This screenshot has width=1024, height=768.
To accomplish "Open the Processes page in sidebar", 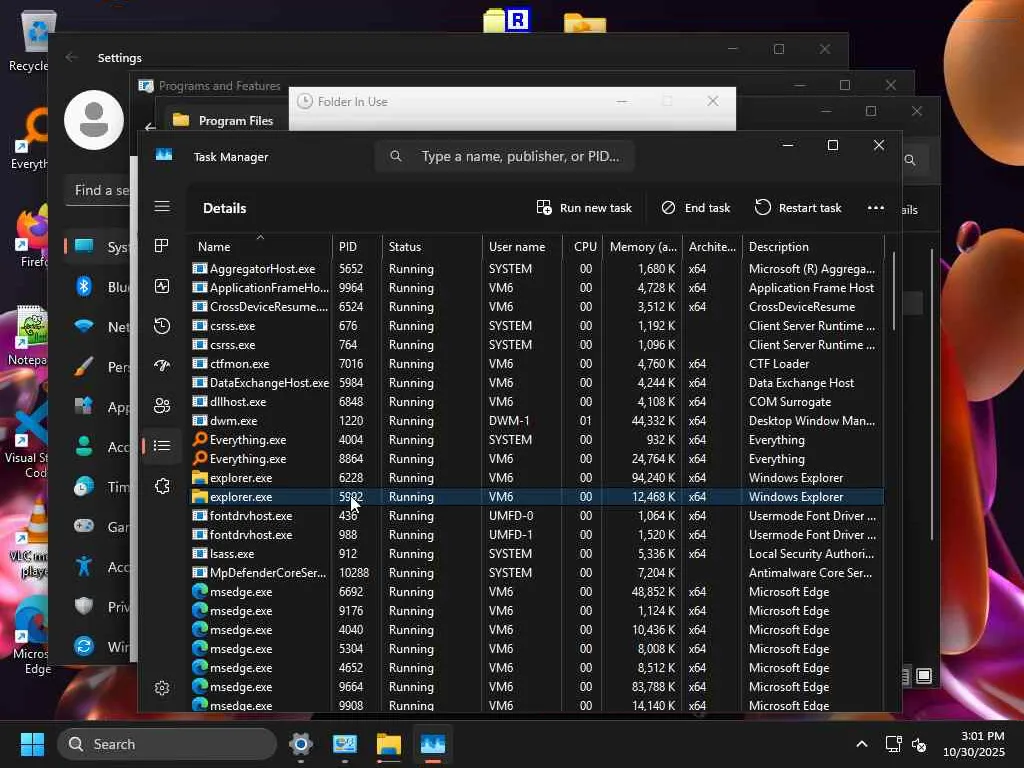I will 162,246.
